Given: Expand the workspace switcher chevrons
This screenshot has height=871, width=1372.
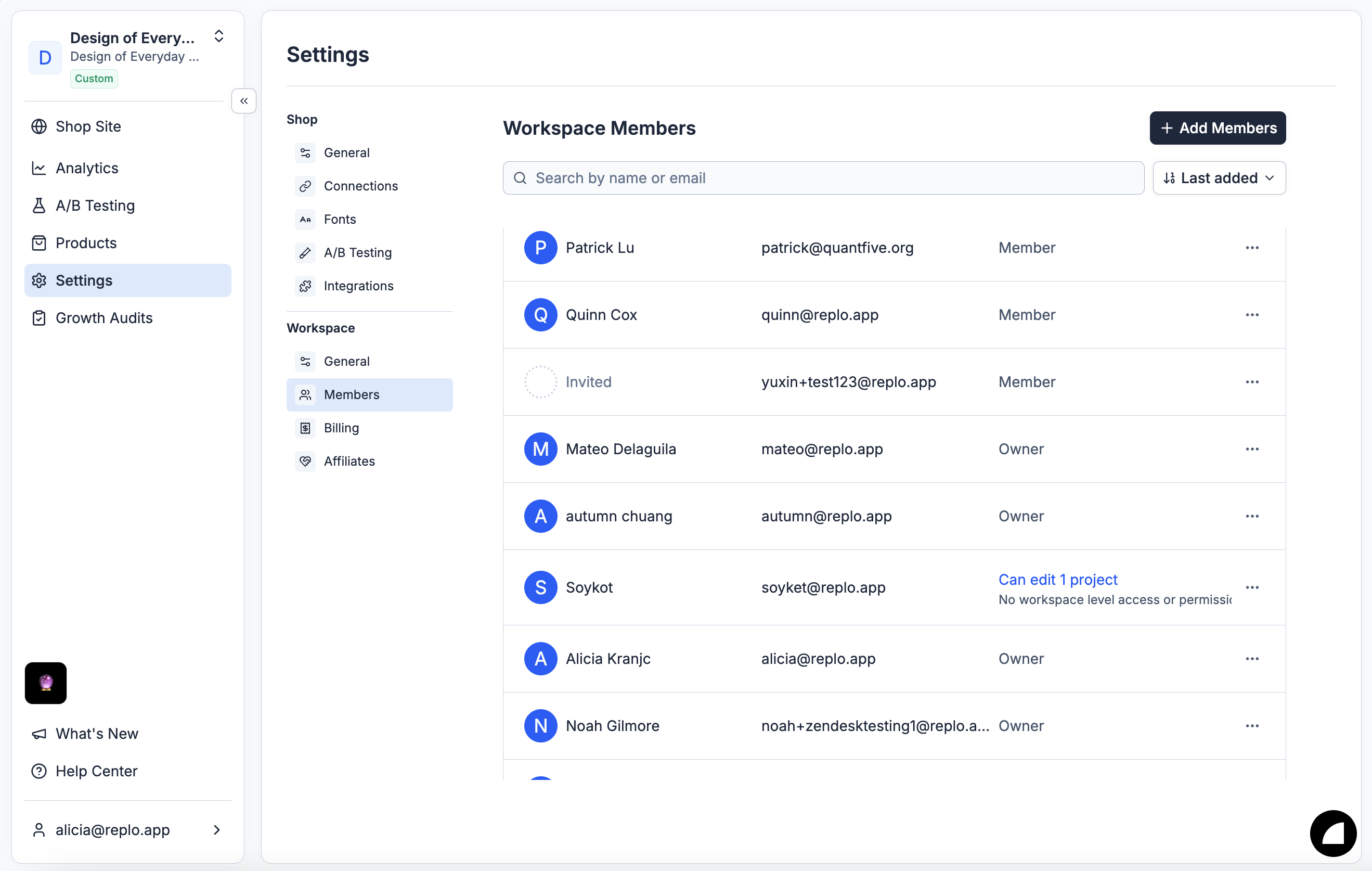Looking at the screenshot, I should (219, 36).
